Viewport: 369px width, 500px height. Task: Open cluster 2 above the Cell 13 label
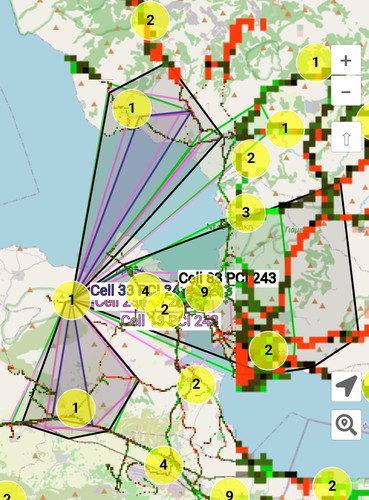tap(165, 310)
